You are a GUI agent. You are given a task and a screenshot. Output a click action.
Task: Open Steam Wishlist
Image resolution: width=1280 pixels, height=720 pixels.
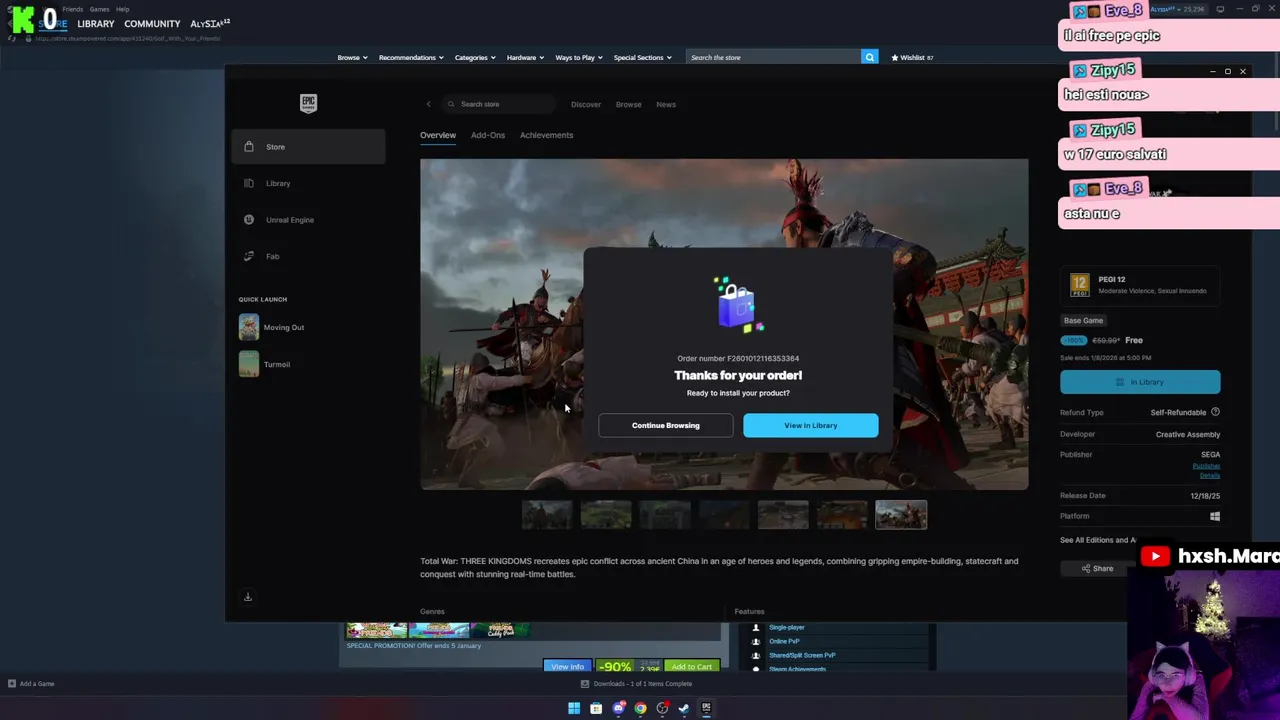(x=912, y=57)
